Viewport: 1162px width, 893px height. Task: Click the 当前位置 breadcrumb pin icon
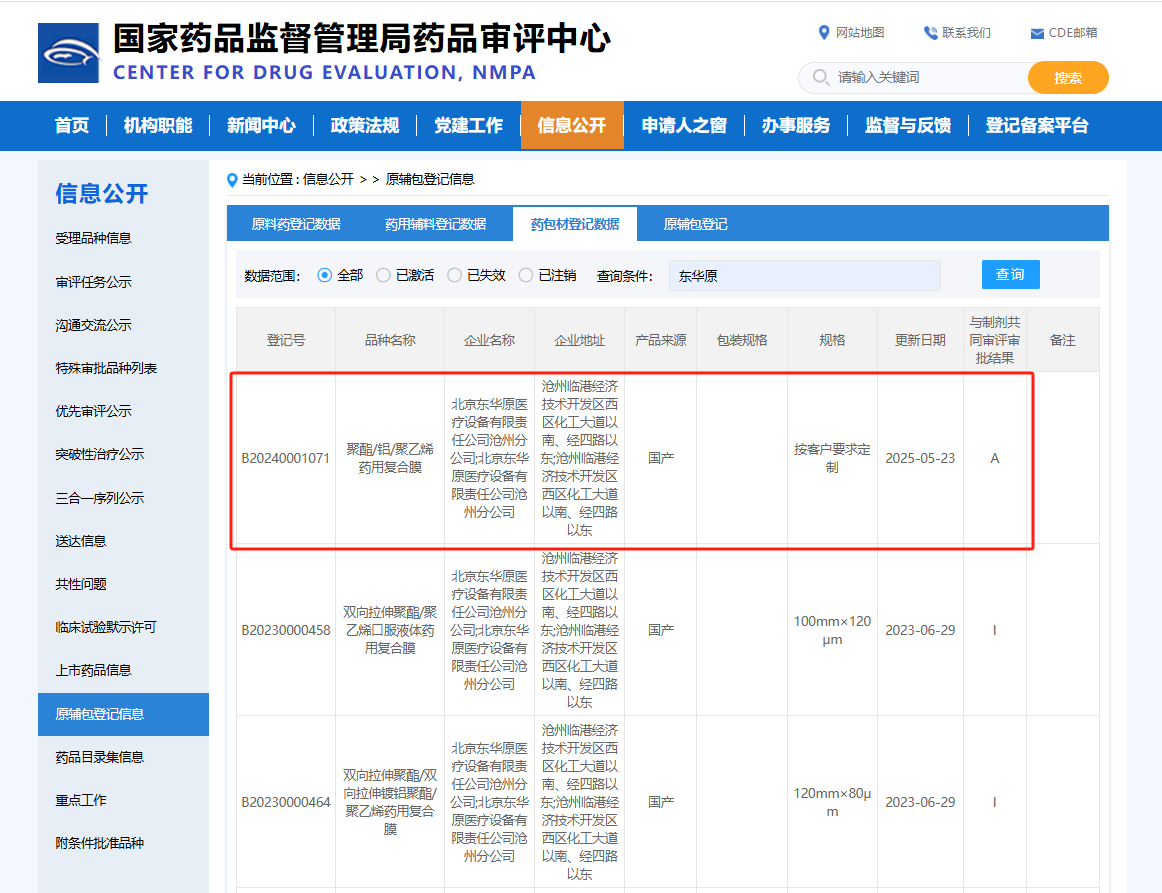pos(233,180)
